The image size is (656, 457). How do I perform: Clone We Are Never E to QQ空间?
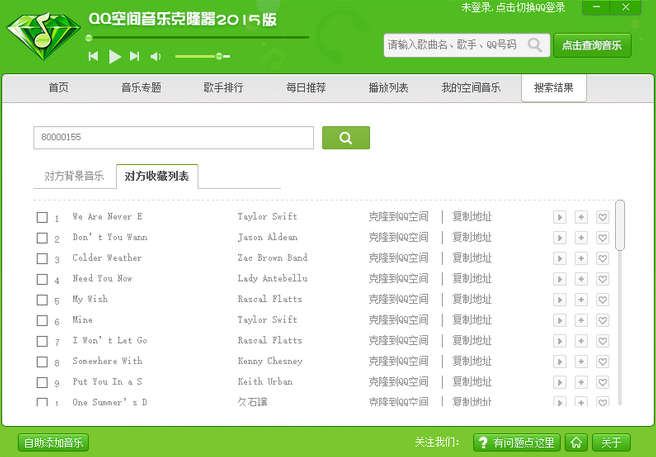click(x=398, y=217)
